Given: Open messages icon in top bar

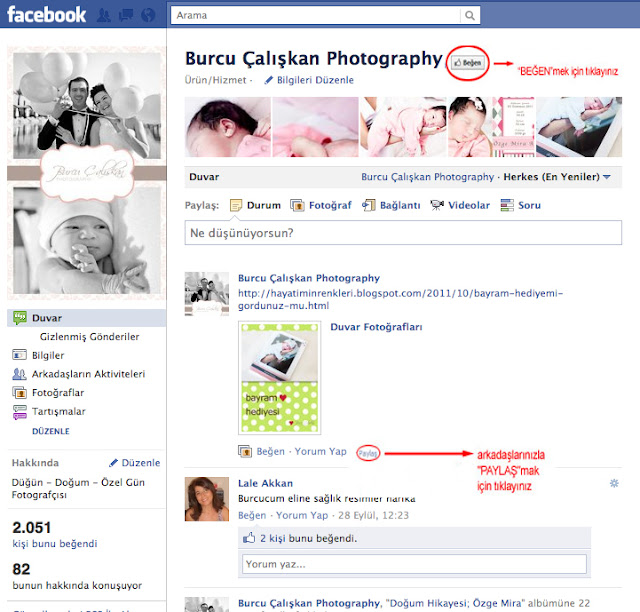Looking at the screenshot, I should tap(126, 15).
